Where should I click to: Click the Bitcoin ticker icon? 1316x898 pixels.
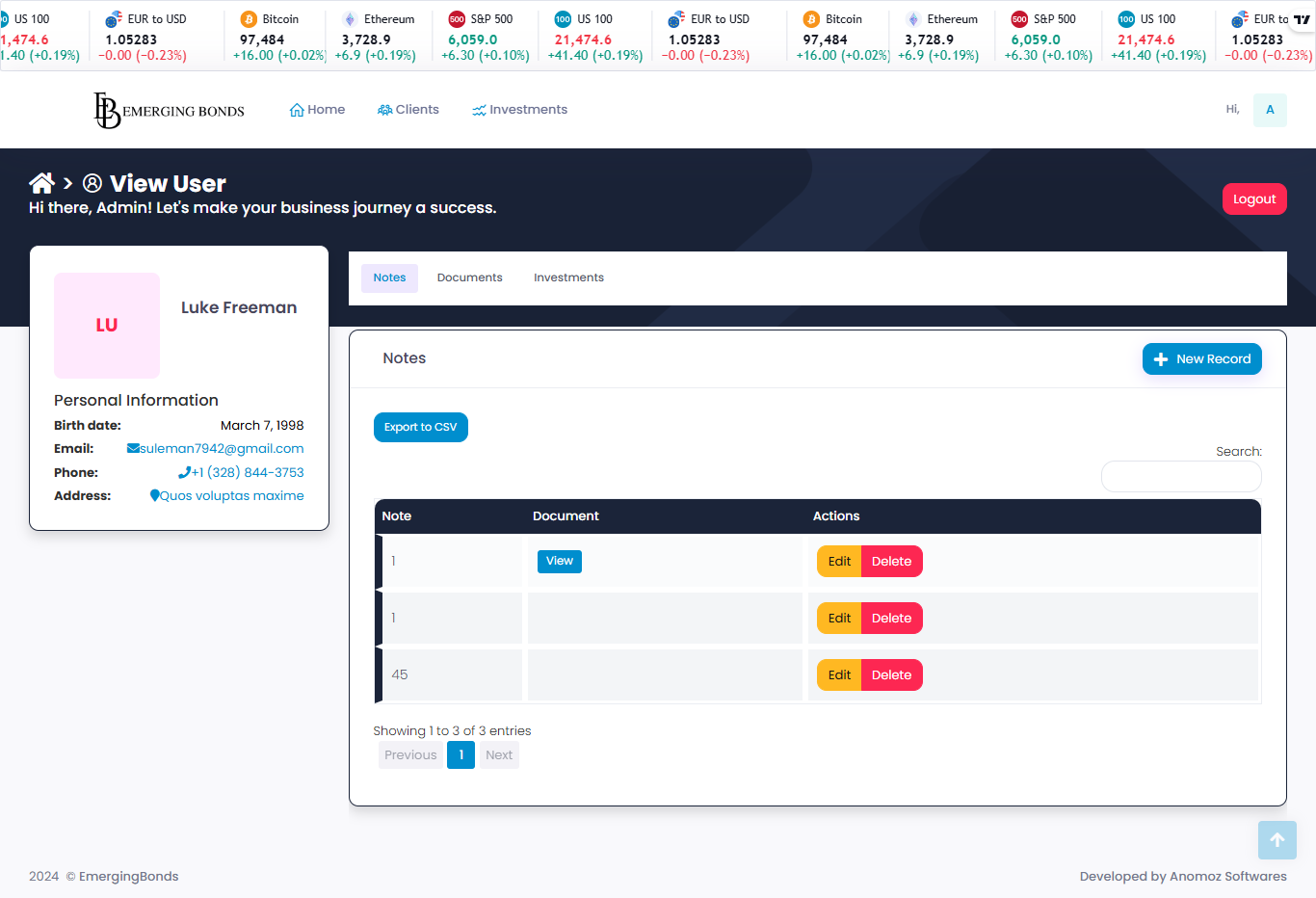click(x=249, y=19)
